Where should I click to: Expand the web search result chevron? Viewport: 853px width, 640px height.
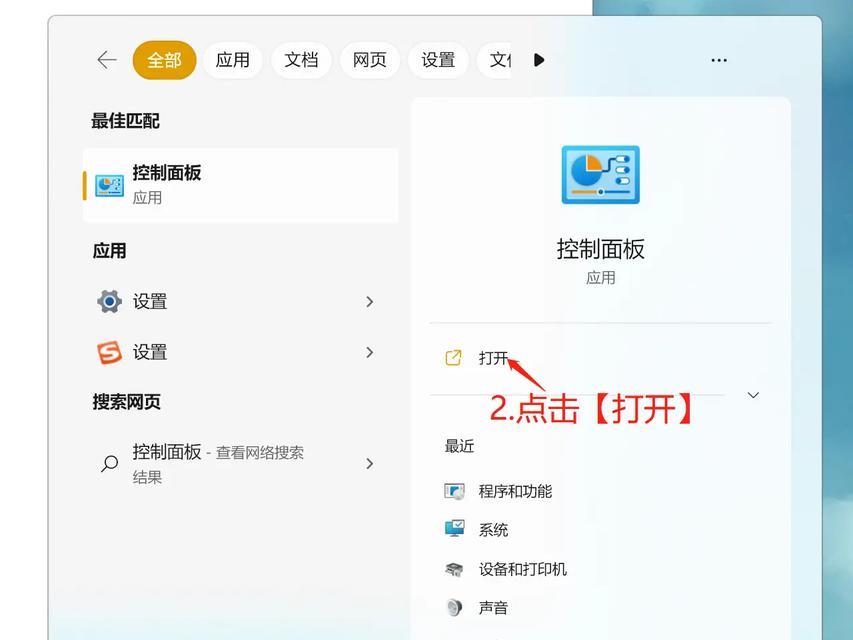(370, 463)
